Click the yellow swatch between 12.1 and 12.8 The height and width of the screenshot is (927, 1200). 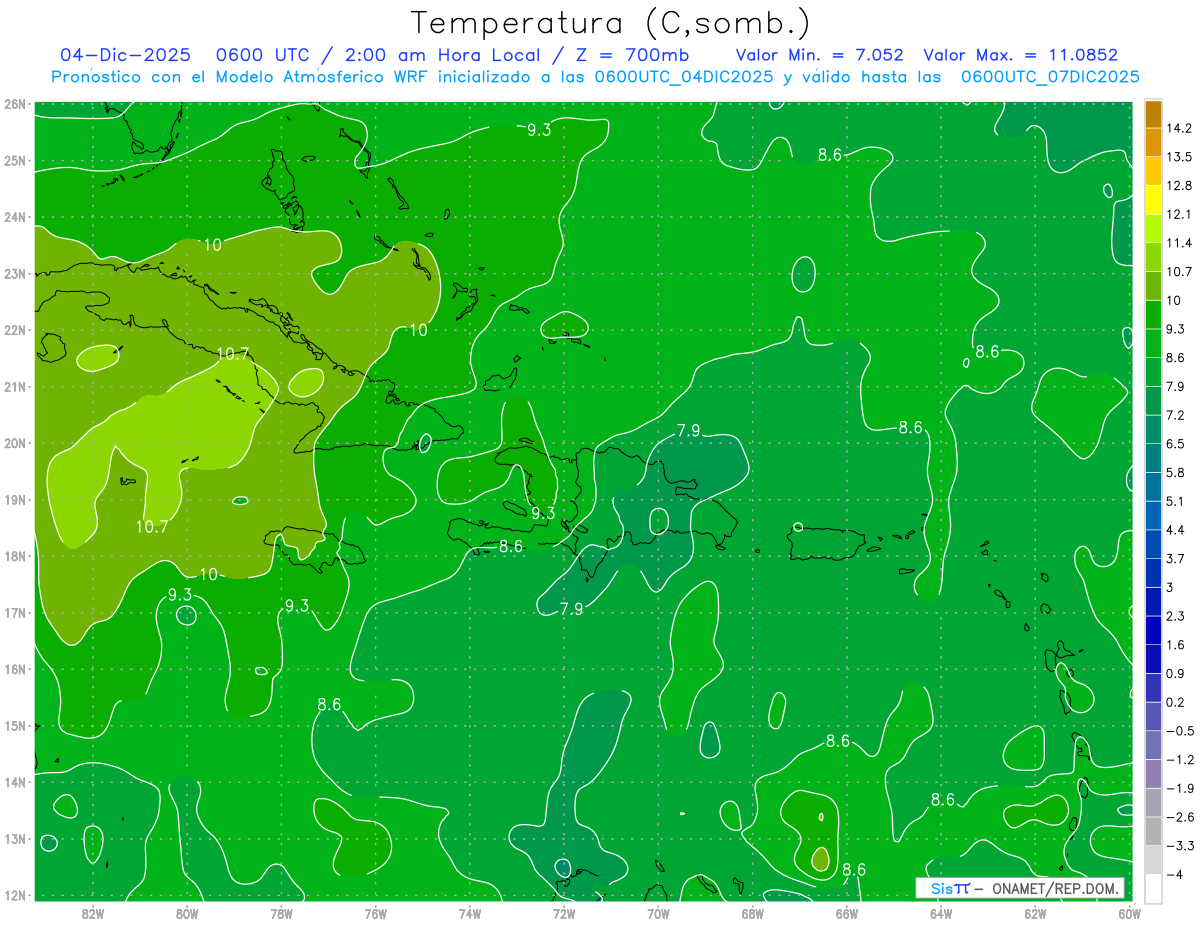tap(1153, 200)
